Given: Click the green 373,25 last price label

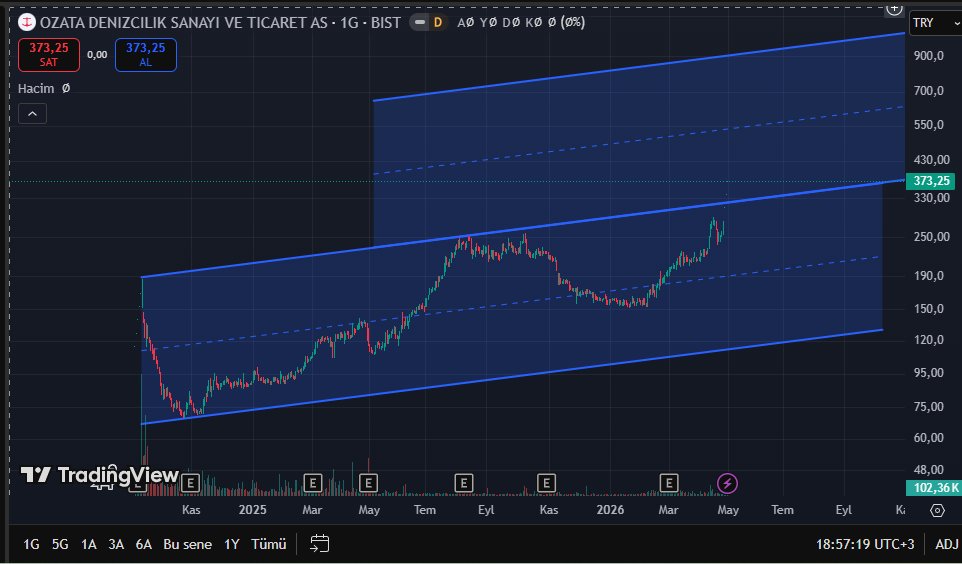Looking at the screenshot, I should pos(930,181).
